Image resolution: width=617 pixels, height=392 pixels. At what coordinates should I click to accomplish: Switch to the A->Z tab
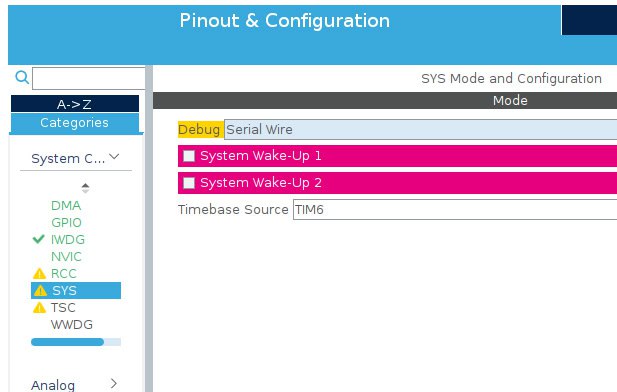coord(75,104)
